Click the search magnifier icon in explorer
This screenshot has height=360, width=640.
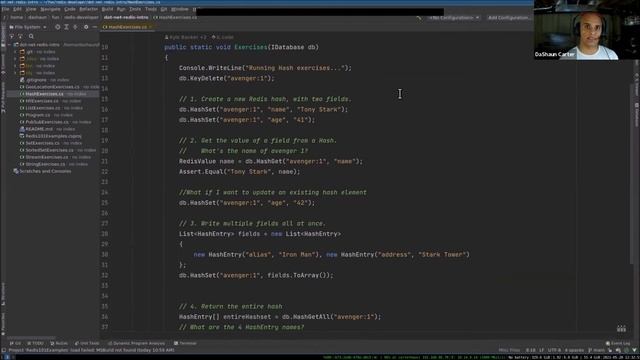(31, 36)
